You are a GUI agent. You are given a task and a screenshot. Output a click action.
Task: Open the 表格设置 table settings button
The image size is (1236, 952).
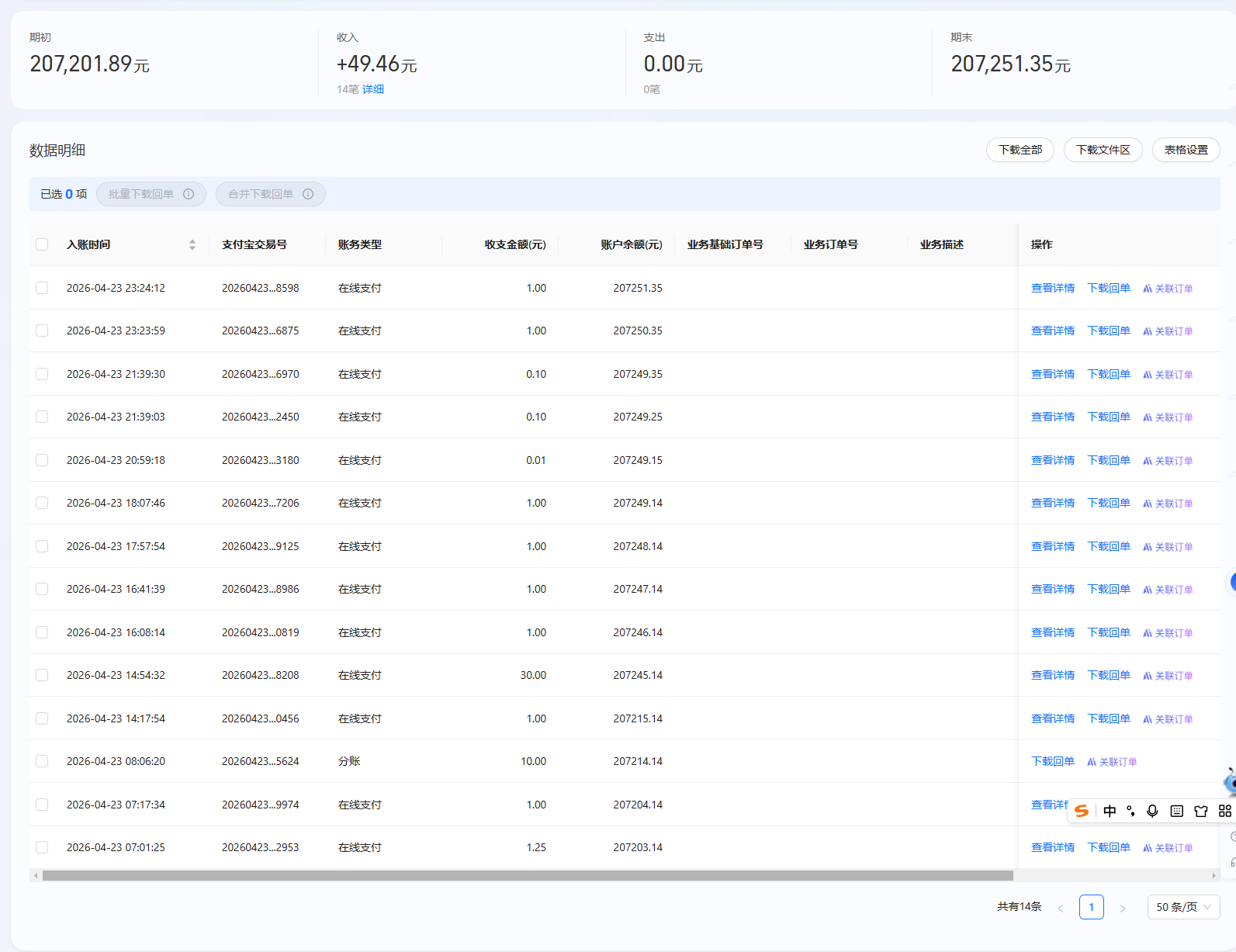(x=1185, y=150)
